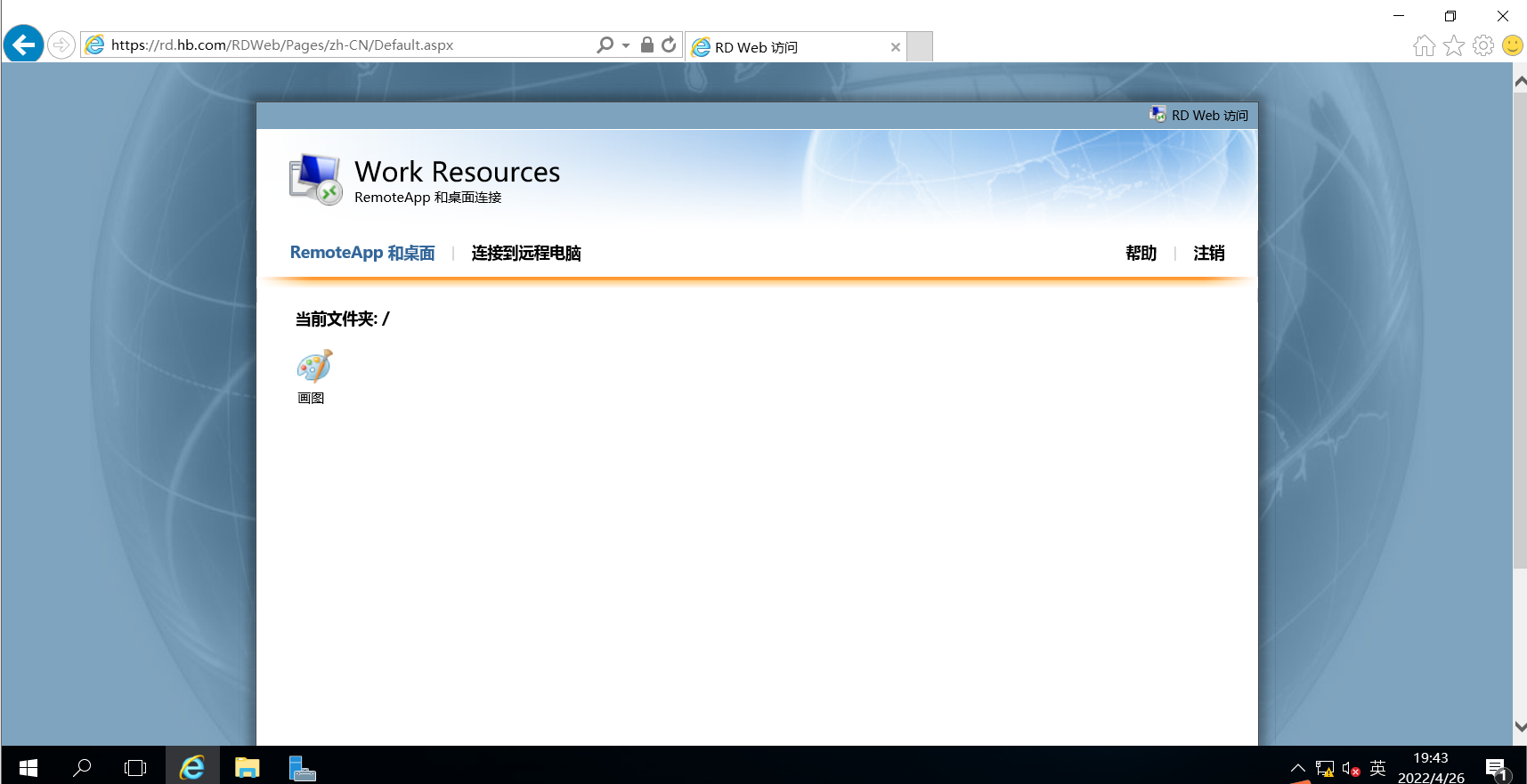The image size is (1527, 784).
Task: Open taskbar search magnifier
Action: click(x=82, y=767)
